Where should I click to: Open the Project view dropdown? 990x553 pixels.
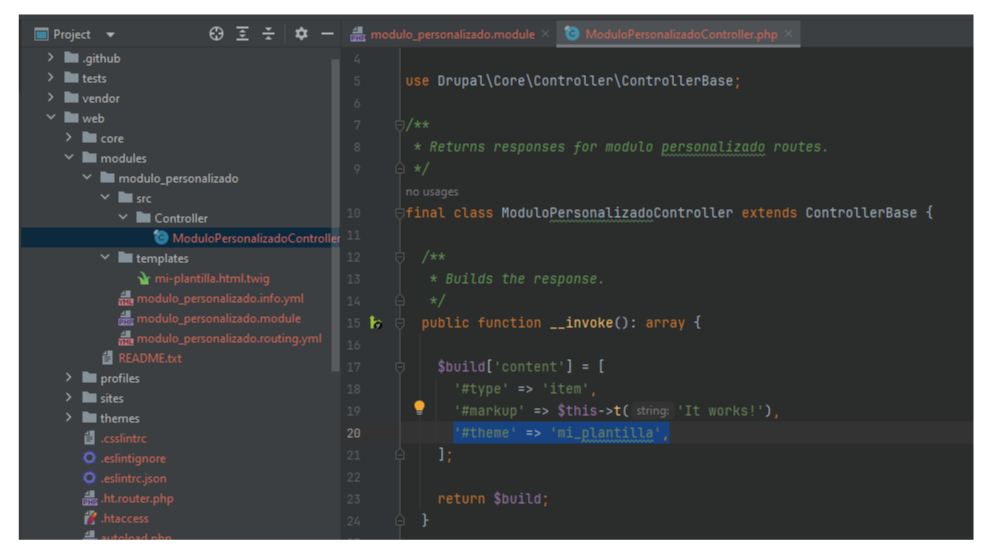[110, 35]
